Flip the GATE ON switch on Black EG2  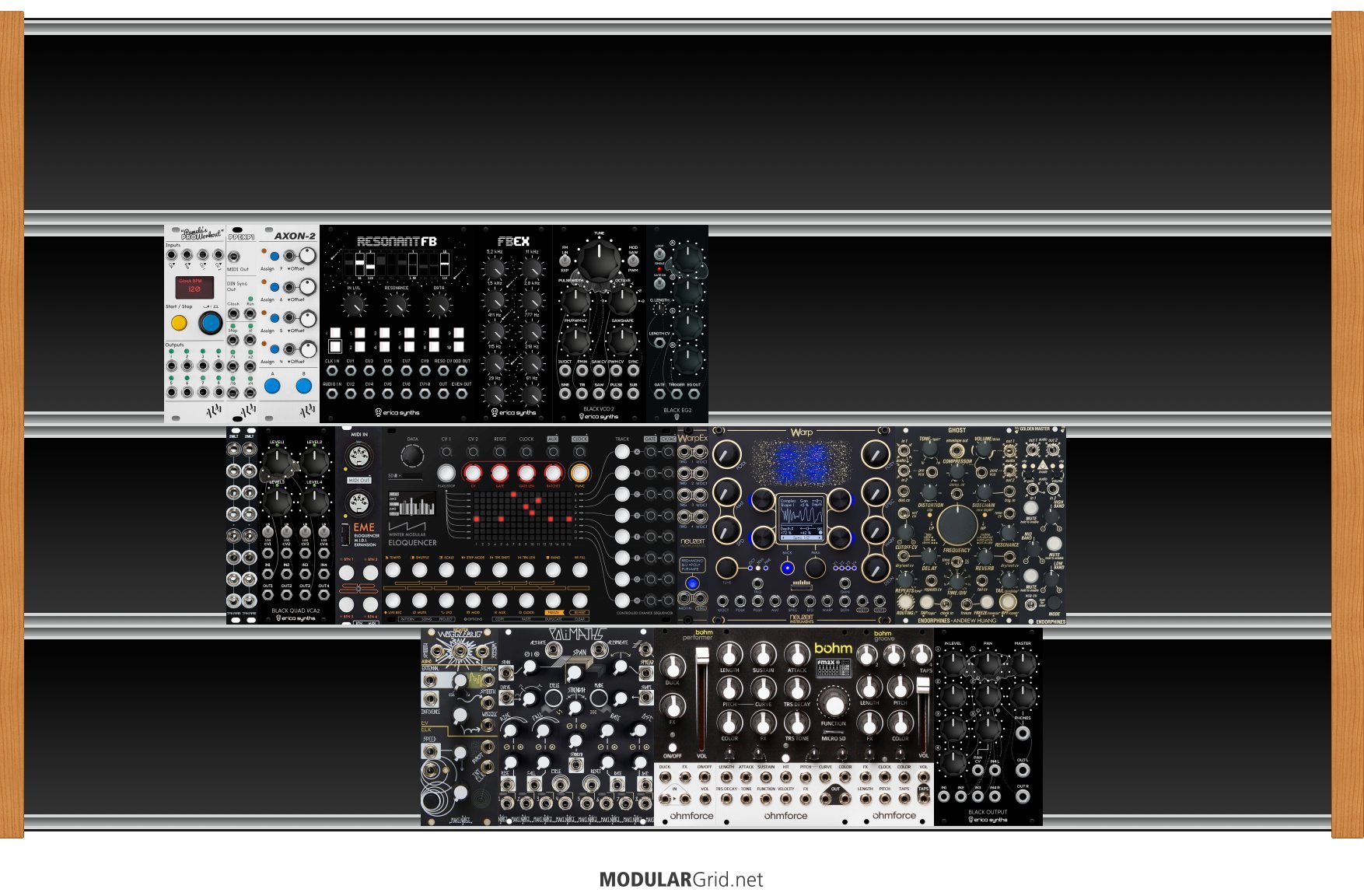(x=659, y=284)
